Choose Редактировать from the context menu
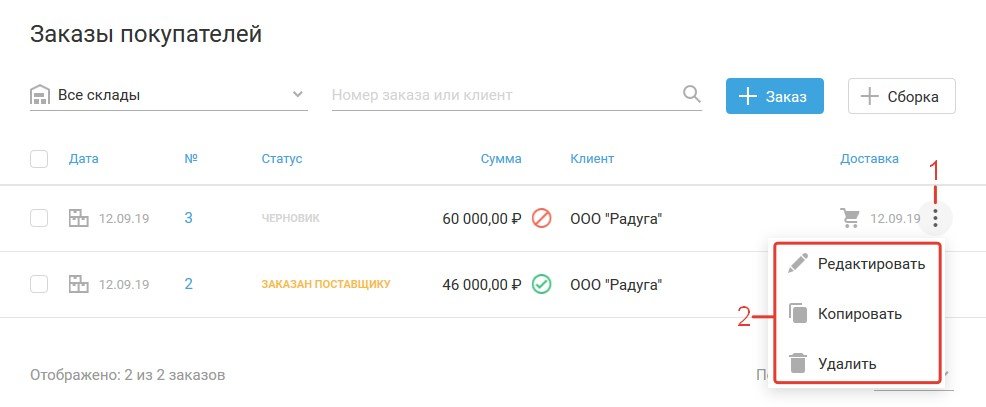 pyautogui.click(x=870, y=264)
